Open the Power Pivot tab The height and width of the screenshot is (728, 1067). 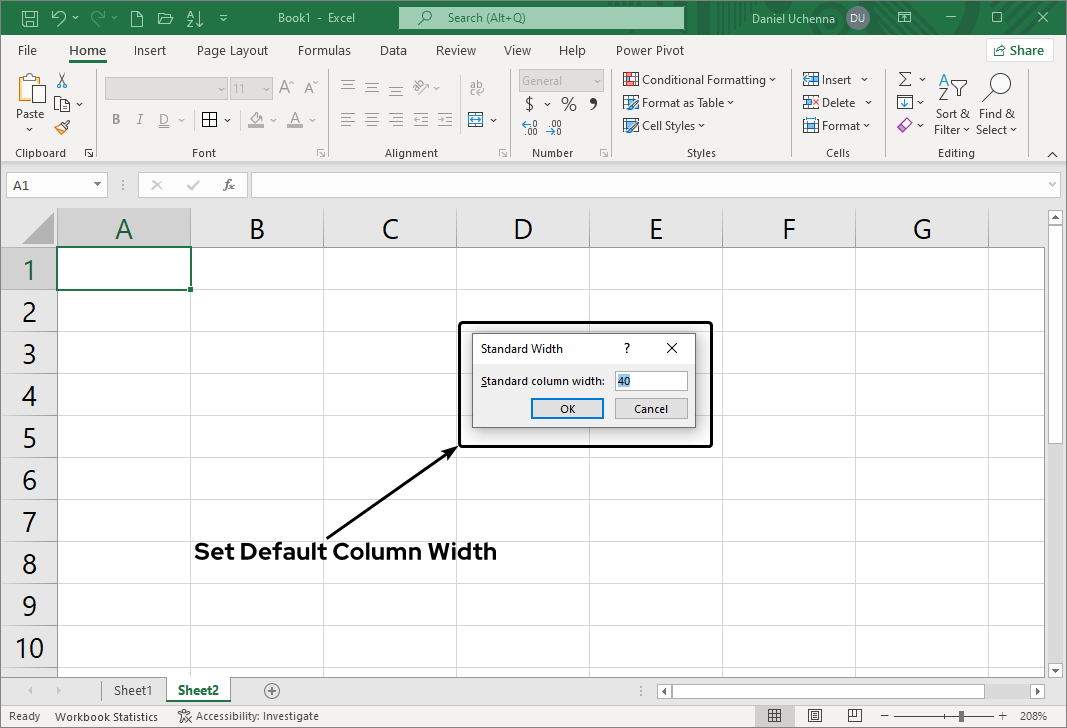pyautogui.click(x=649, y=50)
